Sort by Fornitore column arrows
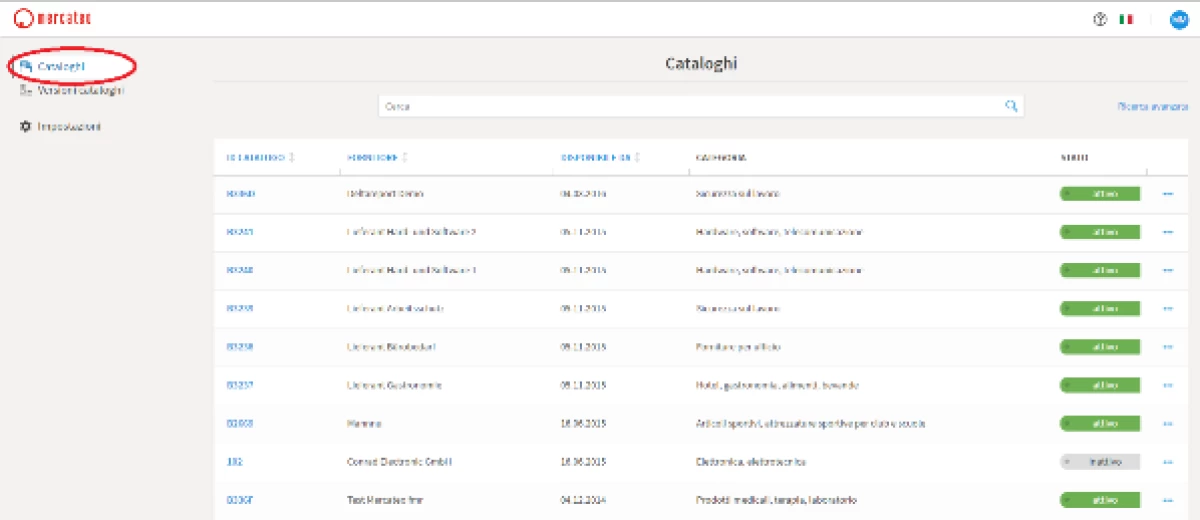The width and height of the screenshot is (1200, 520). (x=406, y=158)
